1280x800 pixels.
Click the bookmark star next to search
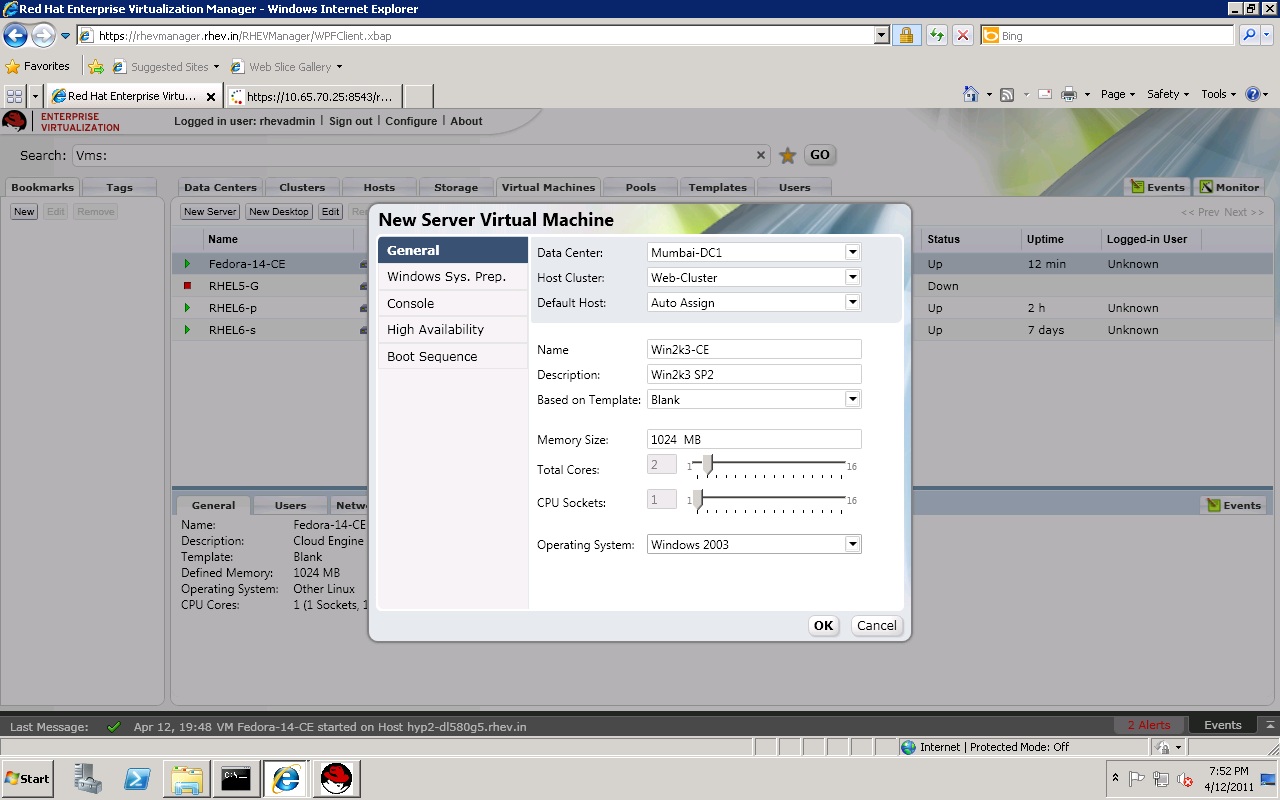point(788,155)
